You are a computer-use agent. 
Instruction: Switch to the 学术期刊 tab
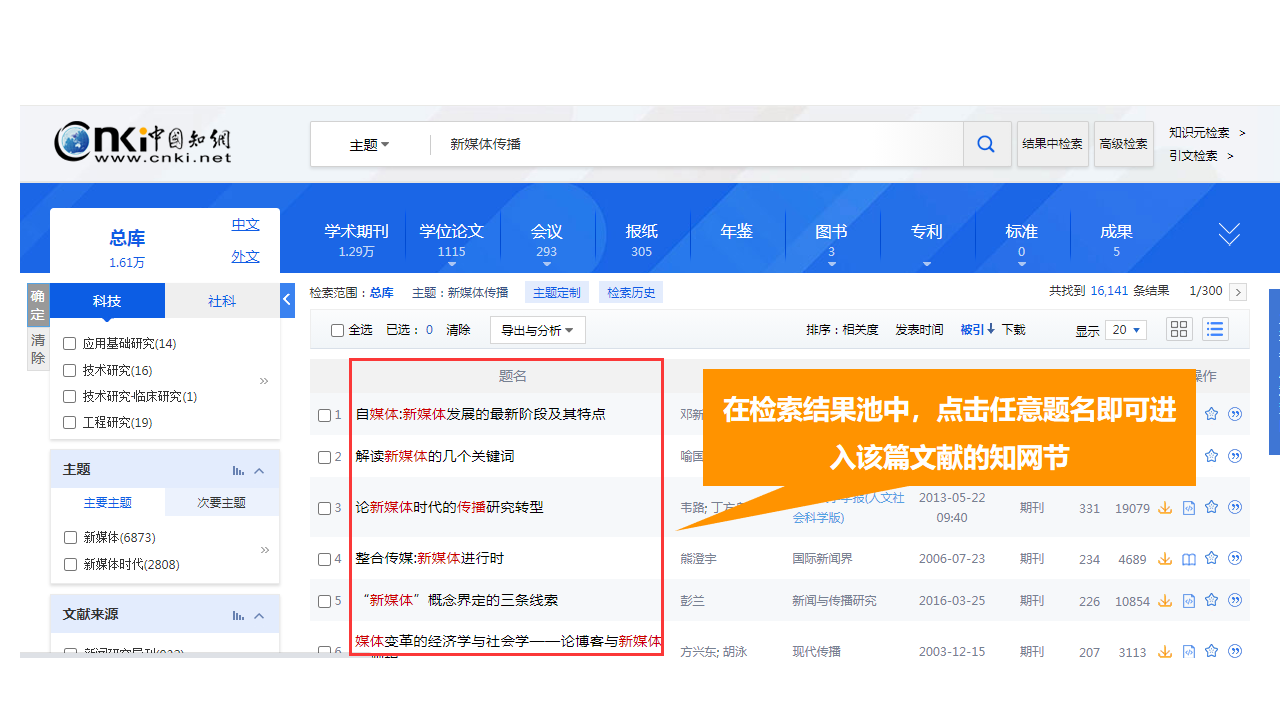click(x=356, y=239)
